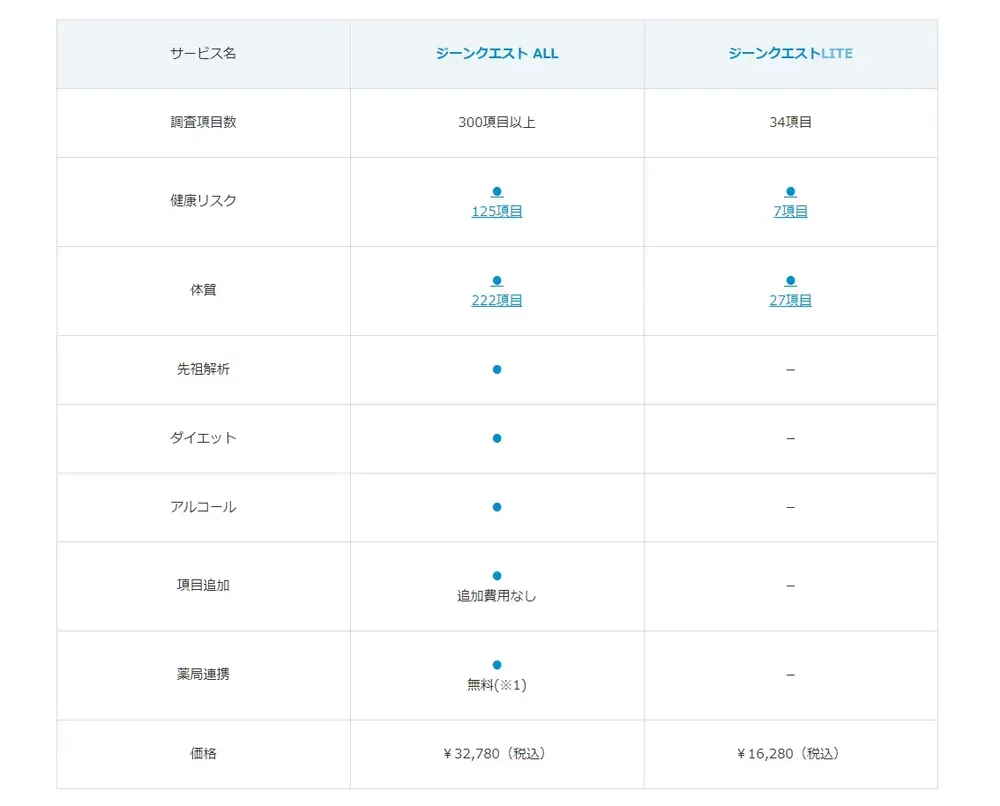Click the blue dot icon for 先祖解析 in ALL column
The width and height of the screenshot is (1000, 806).
pos(496,369)
